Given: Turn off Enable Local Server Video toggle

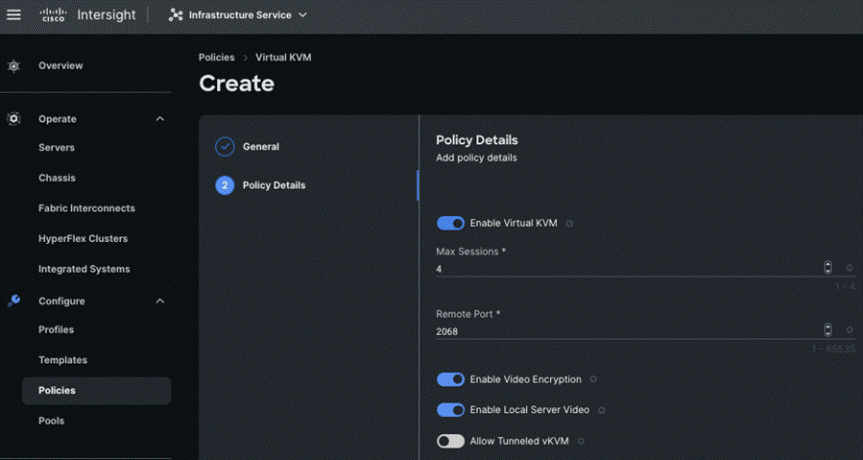Looking at the screenshot, I should (x=451, y=410).
